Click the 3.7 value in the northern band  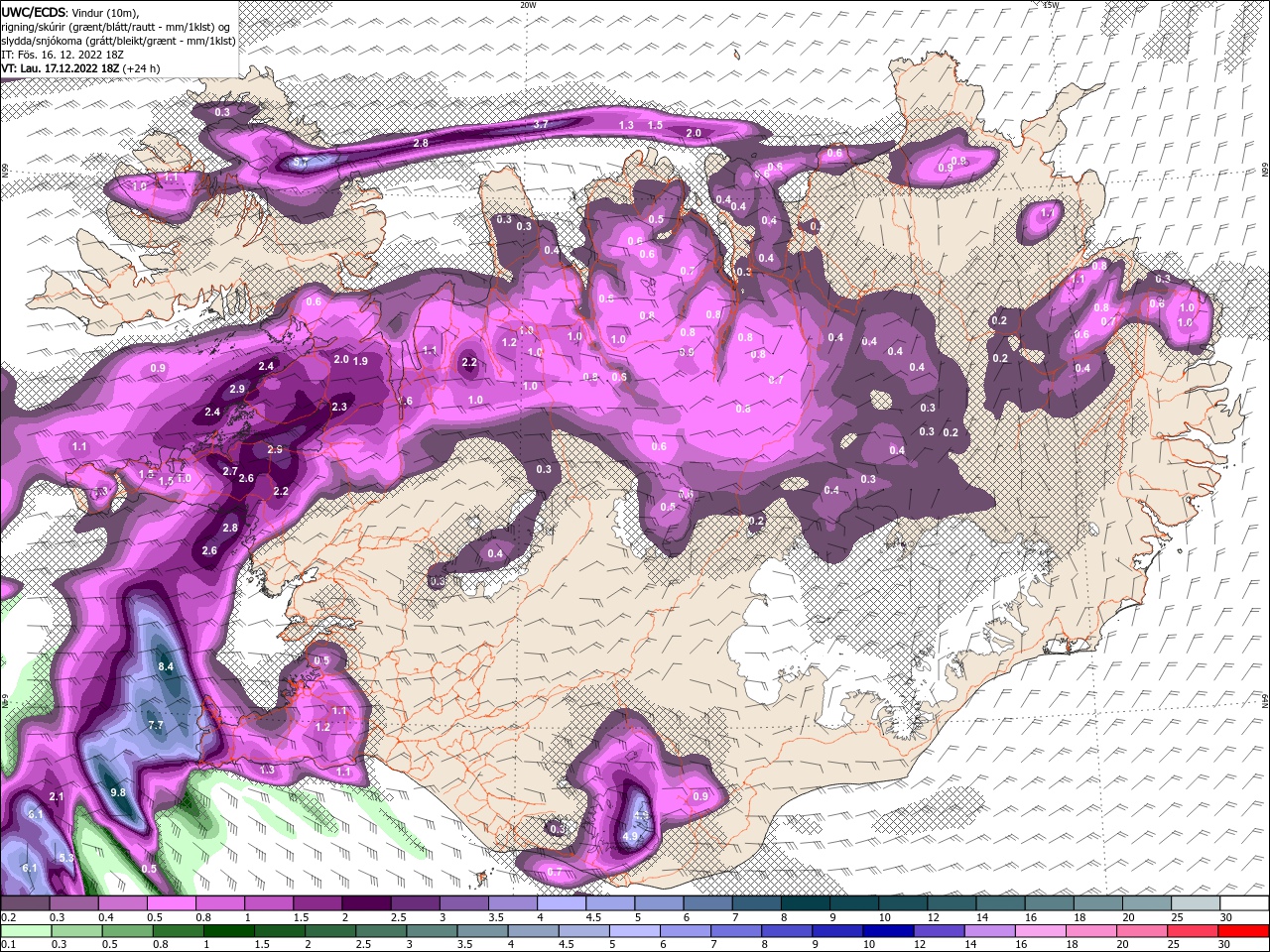click(x=541, y=125)
